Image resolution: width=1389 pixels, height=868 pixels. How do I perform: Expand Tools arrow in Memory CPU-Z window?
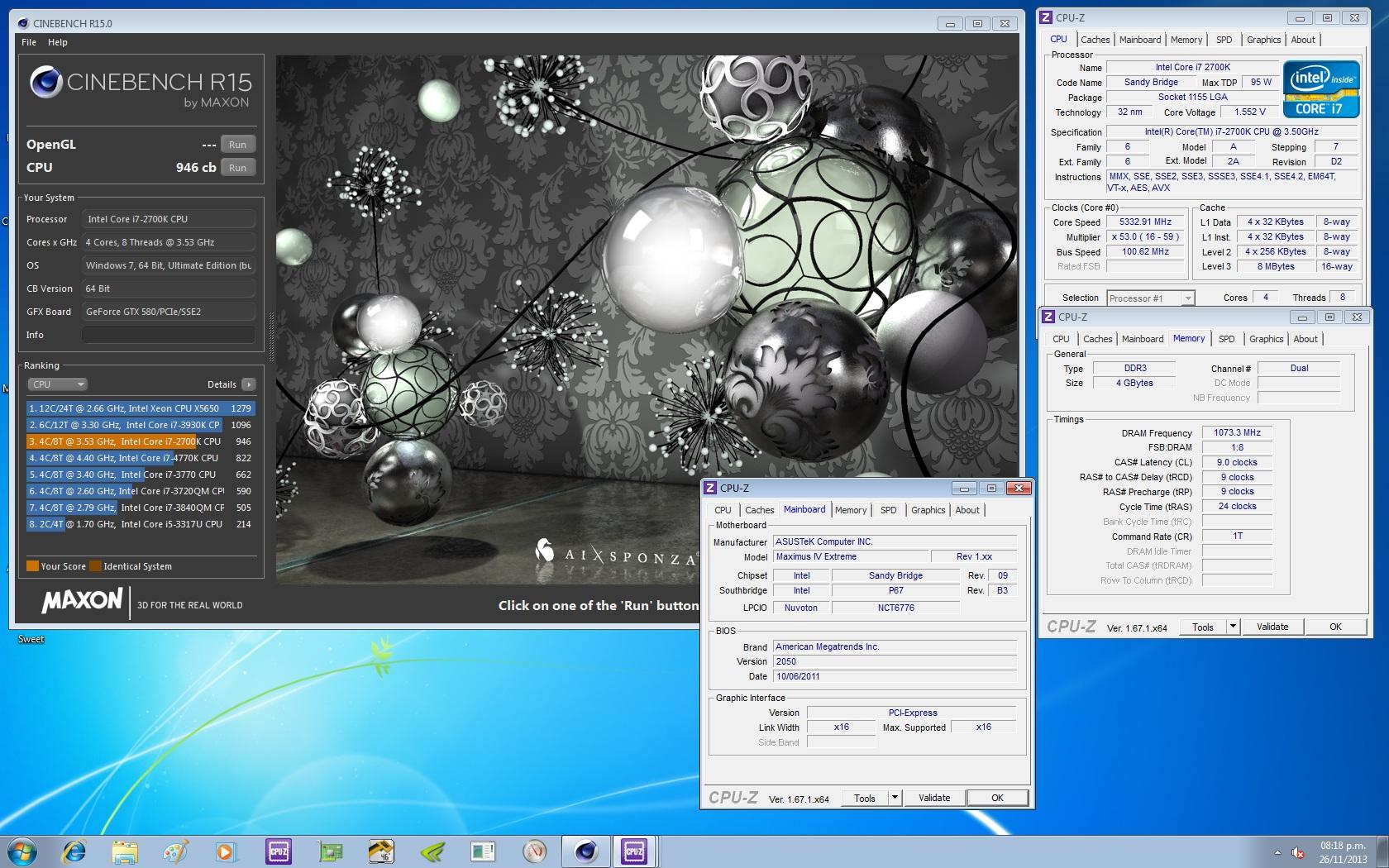pyautogui.click(x=1233, y=627)
